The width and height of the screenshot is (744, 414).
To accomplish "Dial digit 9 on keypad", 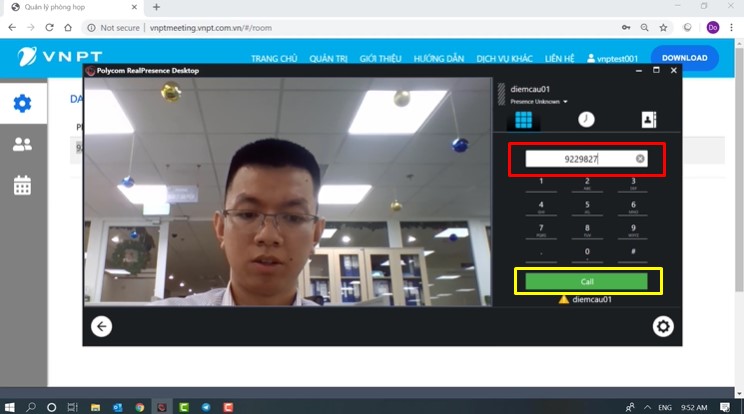I will [x=633, y=230].
